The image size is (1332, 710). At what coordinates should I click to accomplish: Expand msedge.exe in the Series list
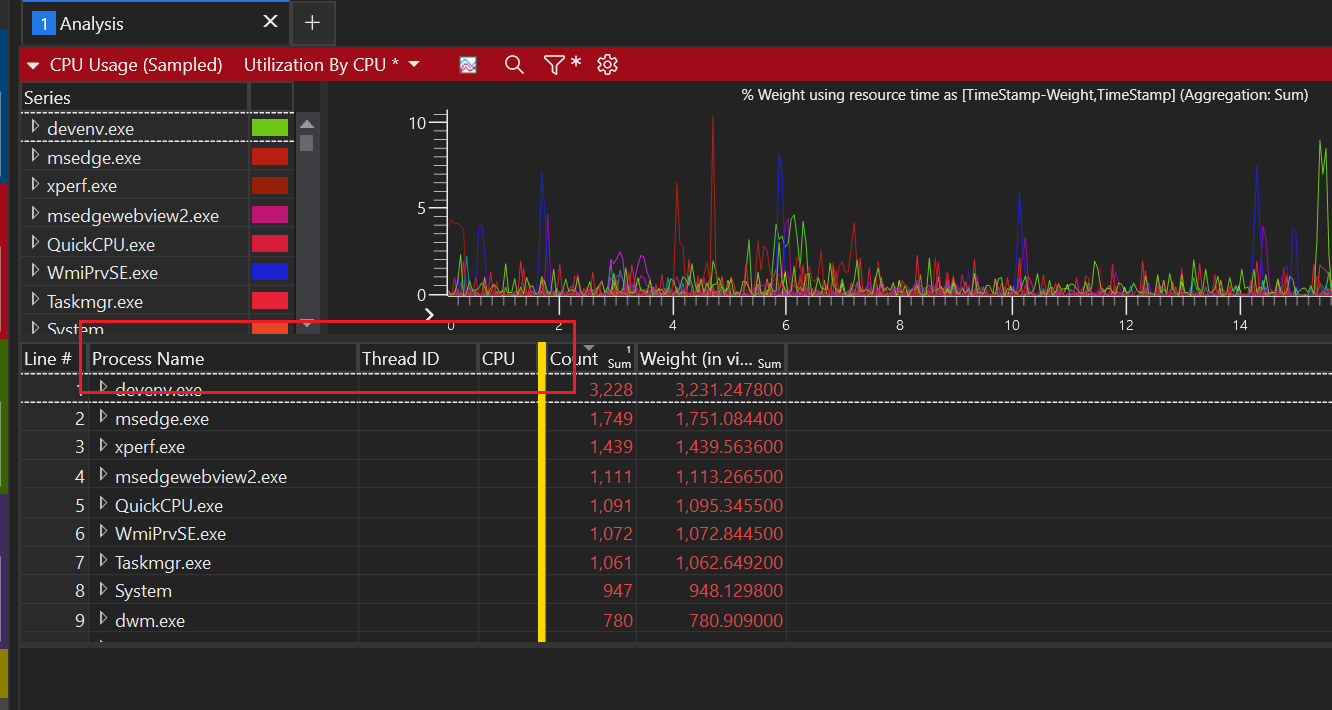coord(36,157)
